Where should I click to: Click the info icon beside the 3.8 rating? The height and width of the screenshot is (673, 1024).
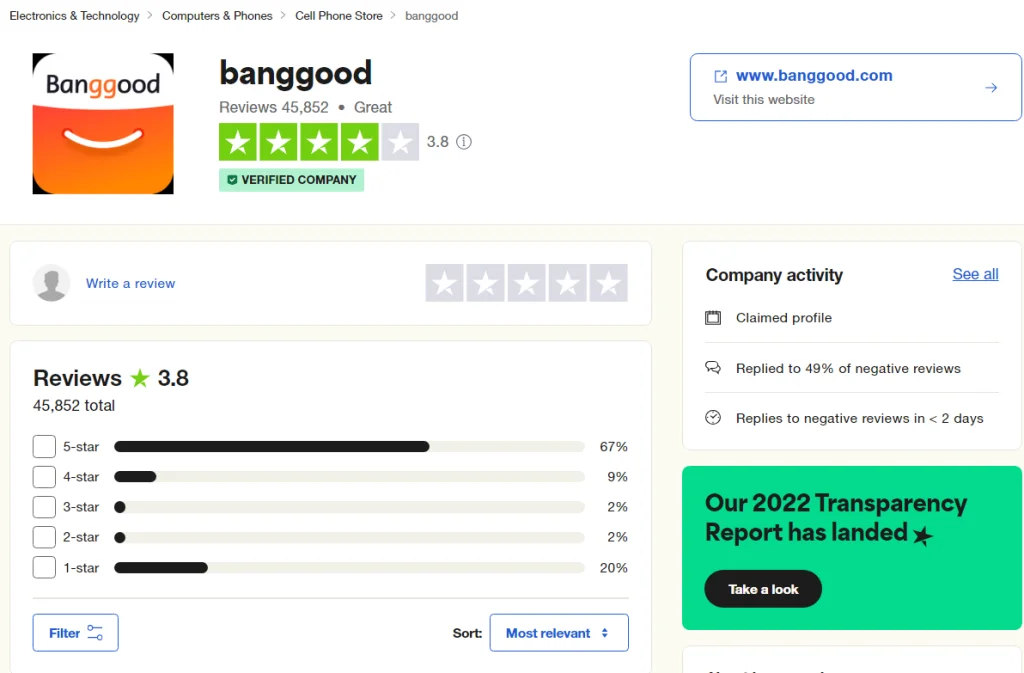463,142
